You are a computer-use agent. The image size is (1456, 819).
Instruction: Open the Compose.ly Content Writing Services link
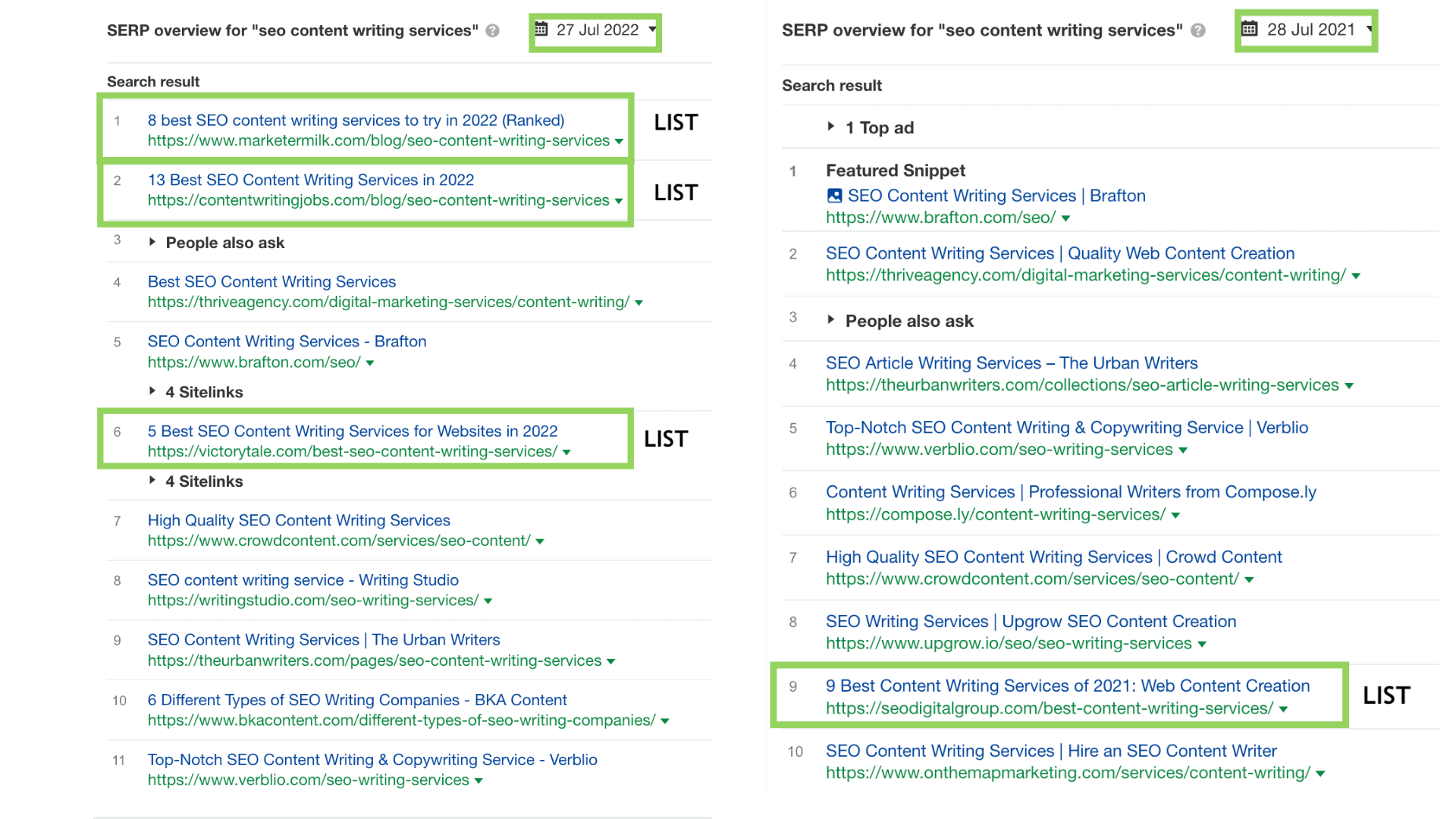point(1070,492)
